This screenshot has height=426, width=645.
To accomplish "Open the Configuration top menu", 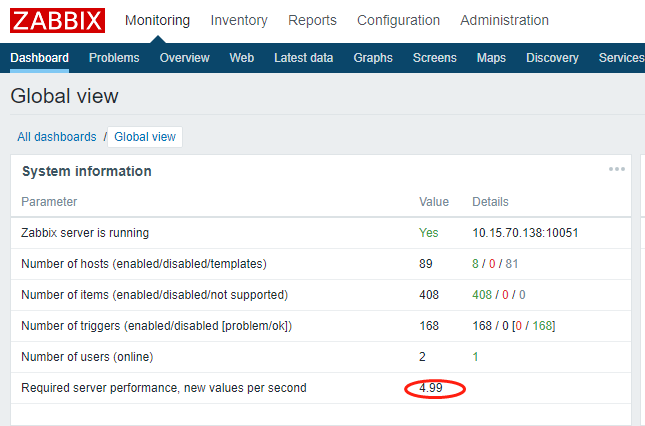I will pyautogui.click(x=398, y=20).
